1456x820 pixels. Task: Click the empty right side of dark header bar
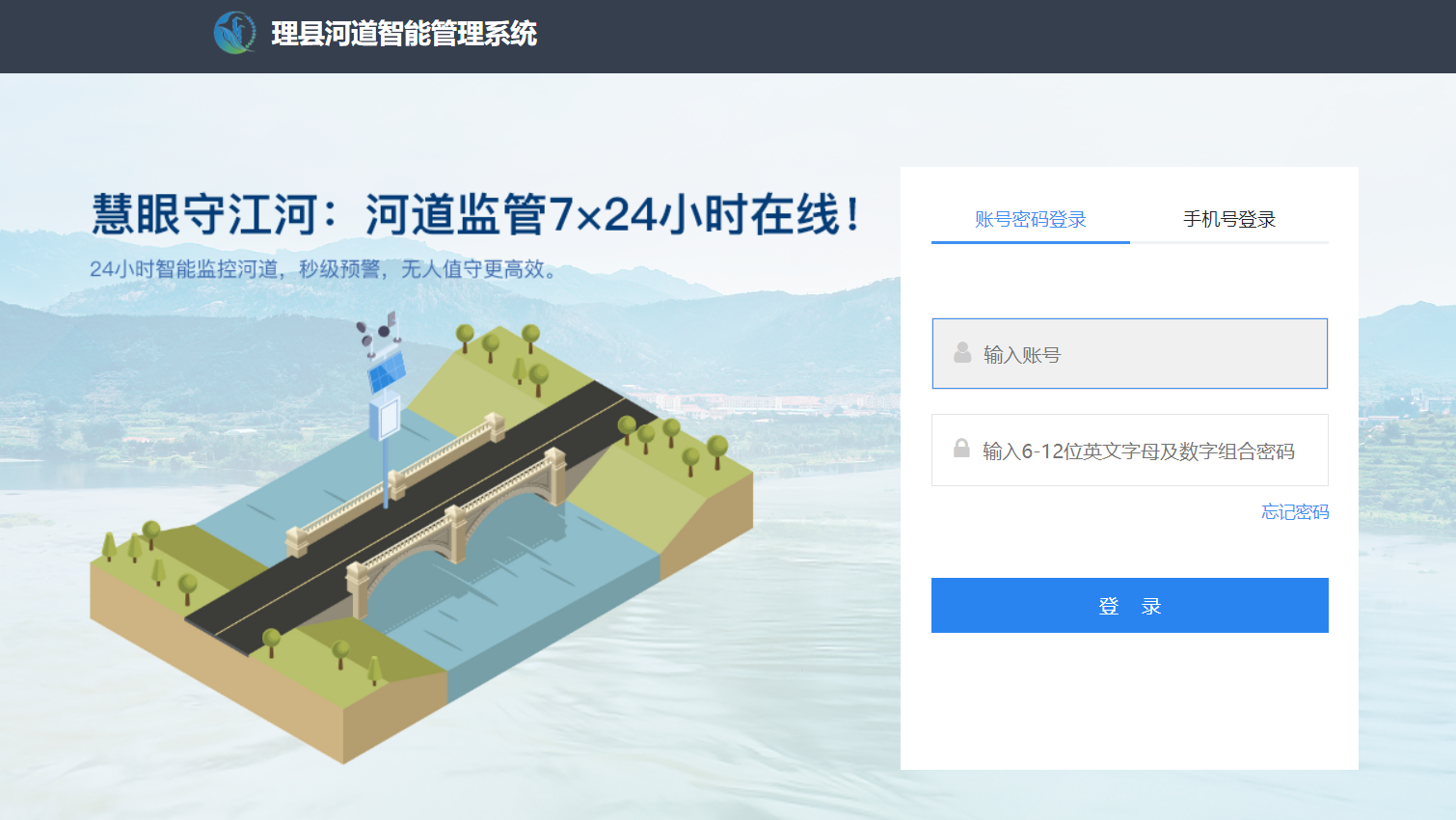pyautogui.click(x=1061, y=37)
